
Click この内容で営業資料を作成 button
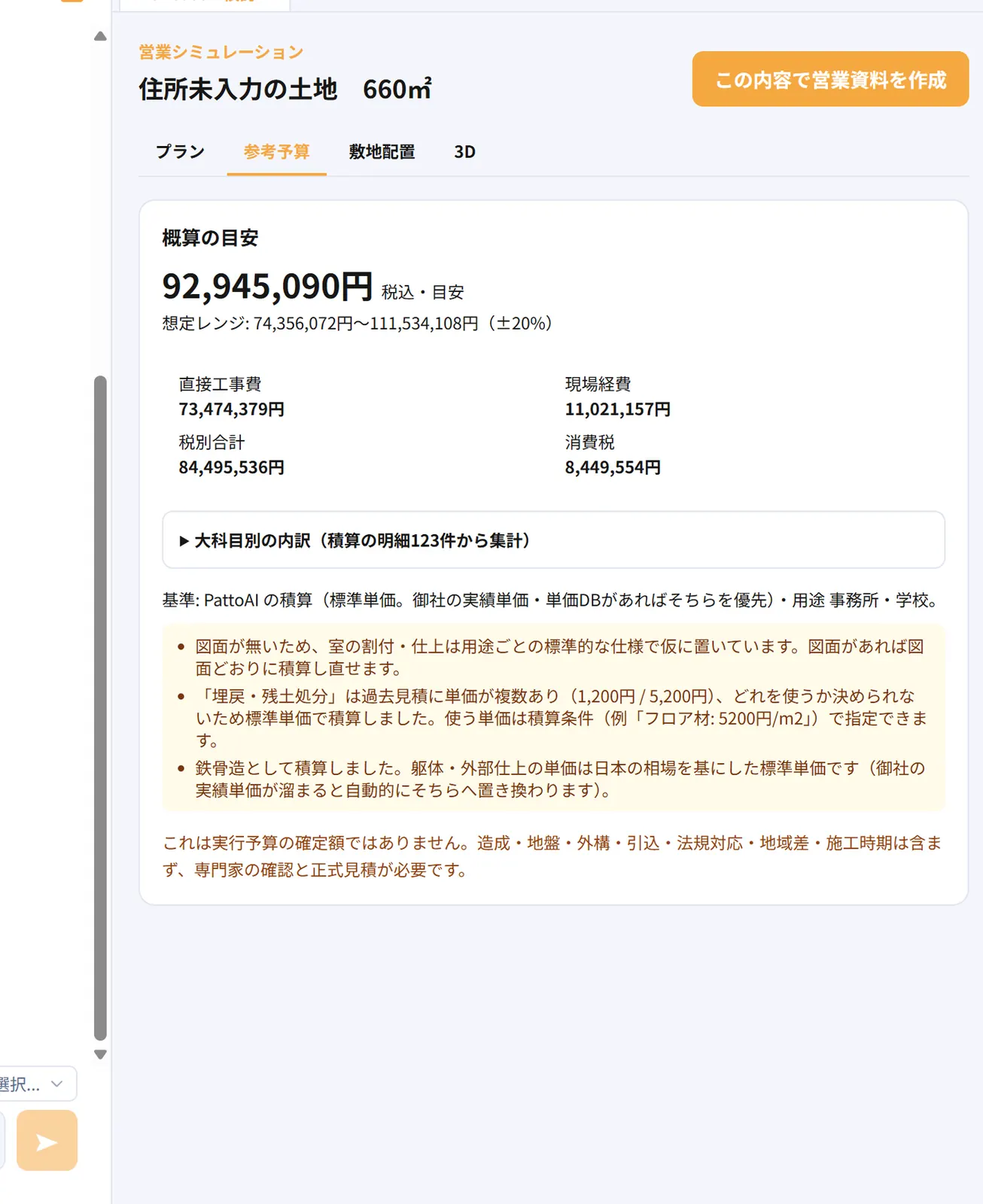pyautogui.click(x=830, y=79)
